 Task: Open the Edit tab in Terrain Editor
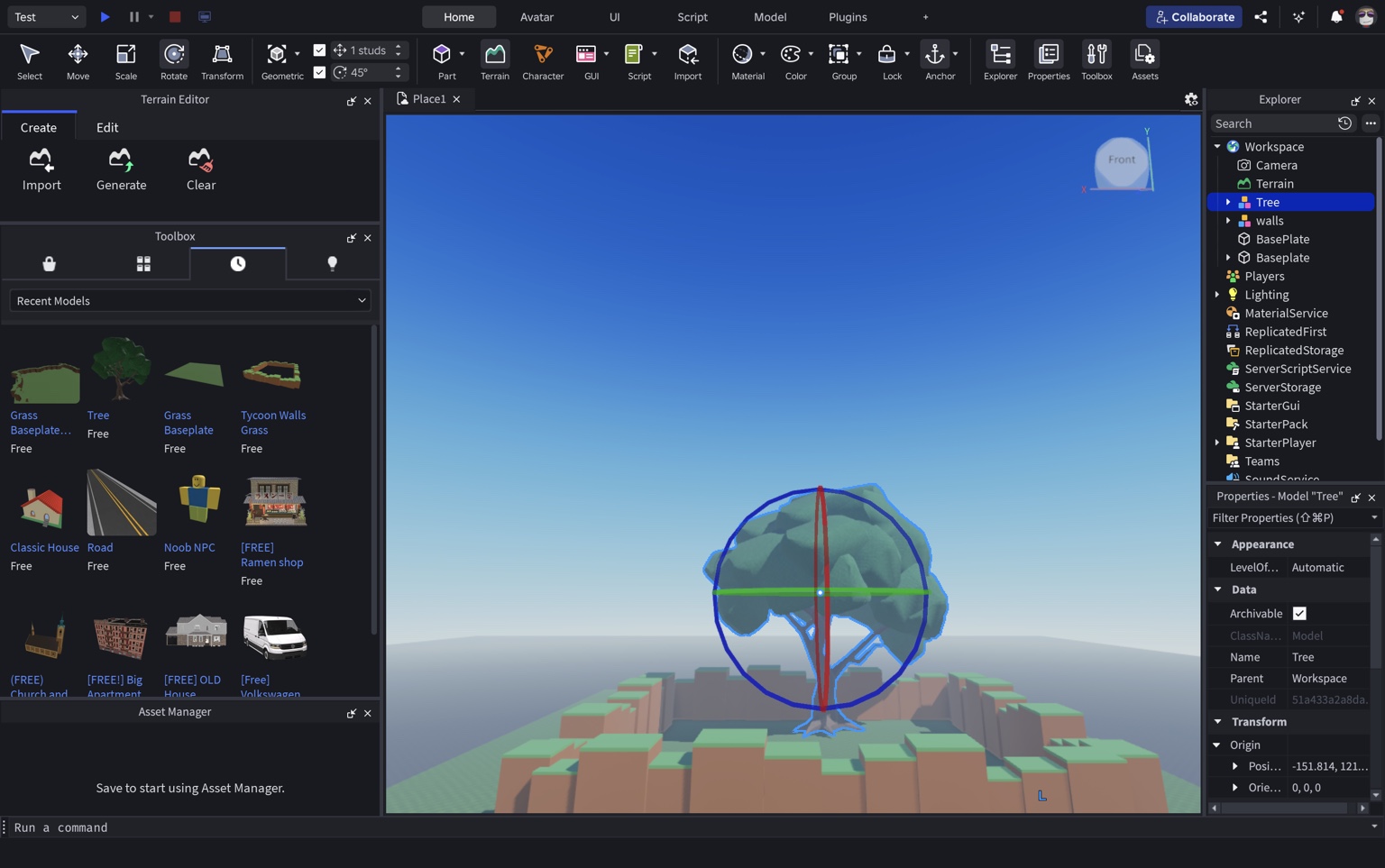[106, 127]
